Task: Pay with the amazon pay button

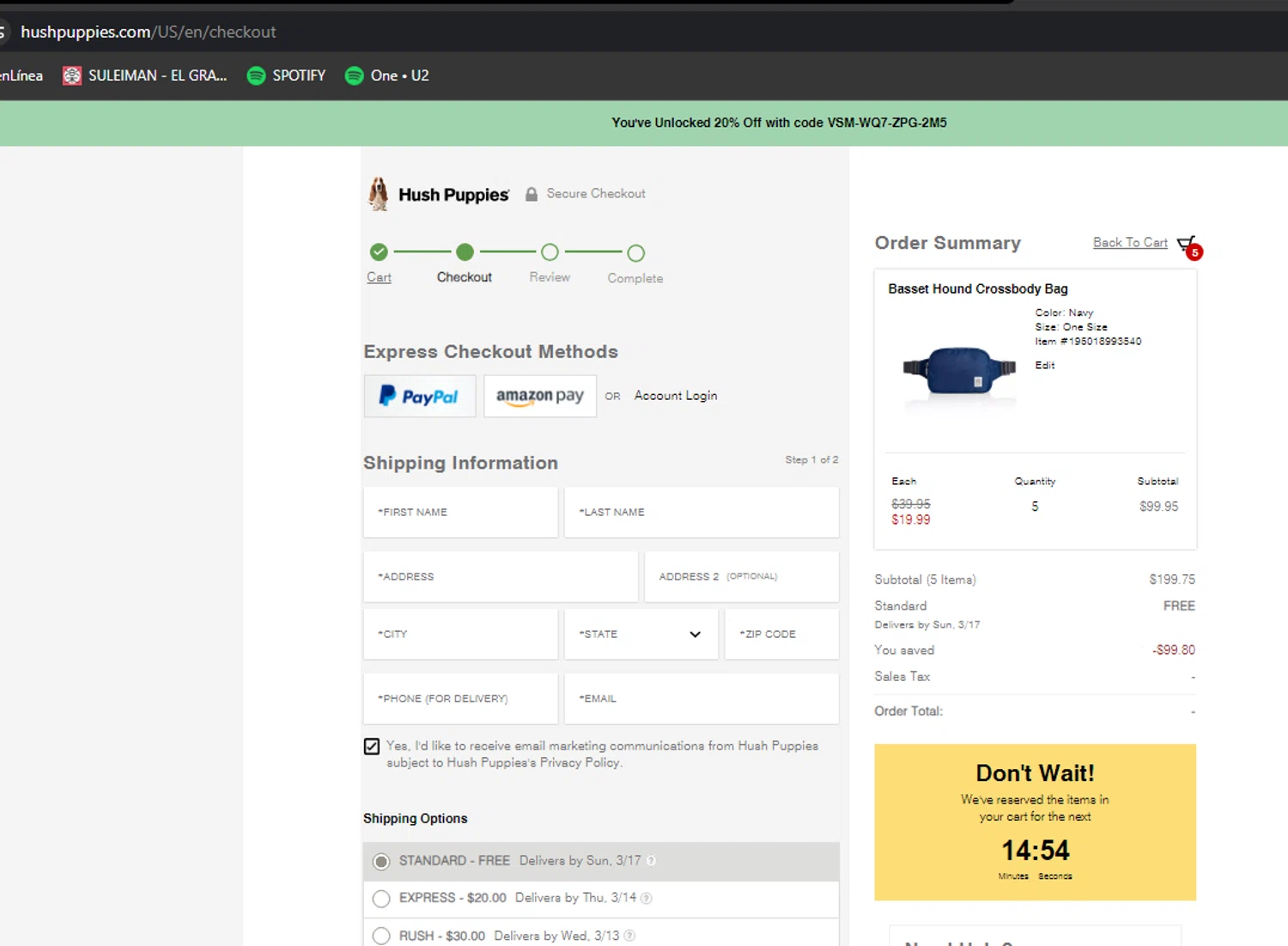Action: coord(540,396)
